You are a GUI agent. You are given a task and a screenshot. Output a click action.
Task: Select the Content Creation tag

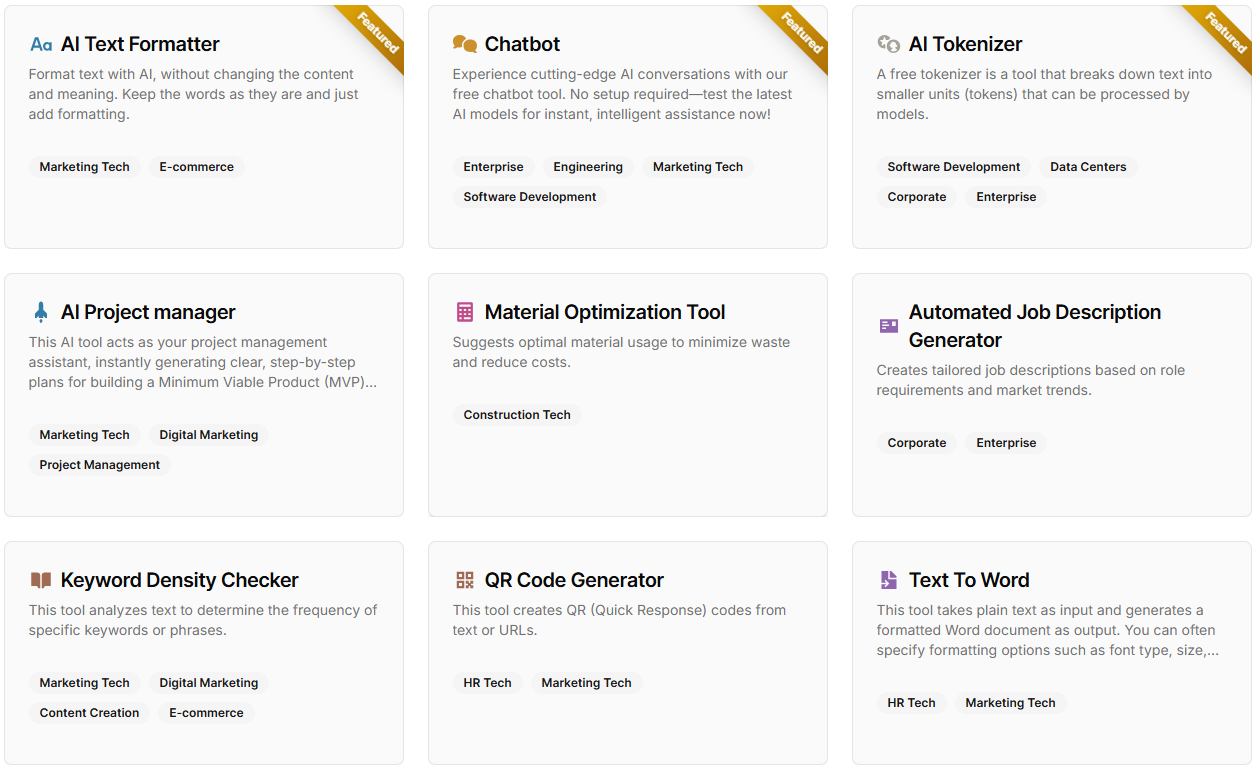click(x=89, y=712)
